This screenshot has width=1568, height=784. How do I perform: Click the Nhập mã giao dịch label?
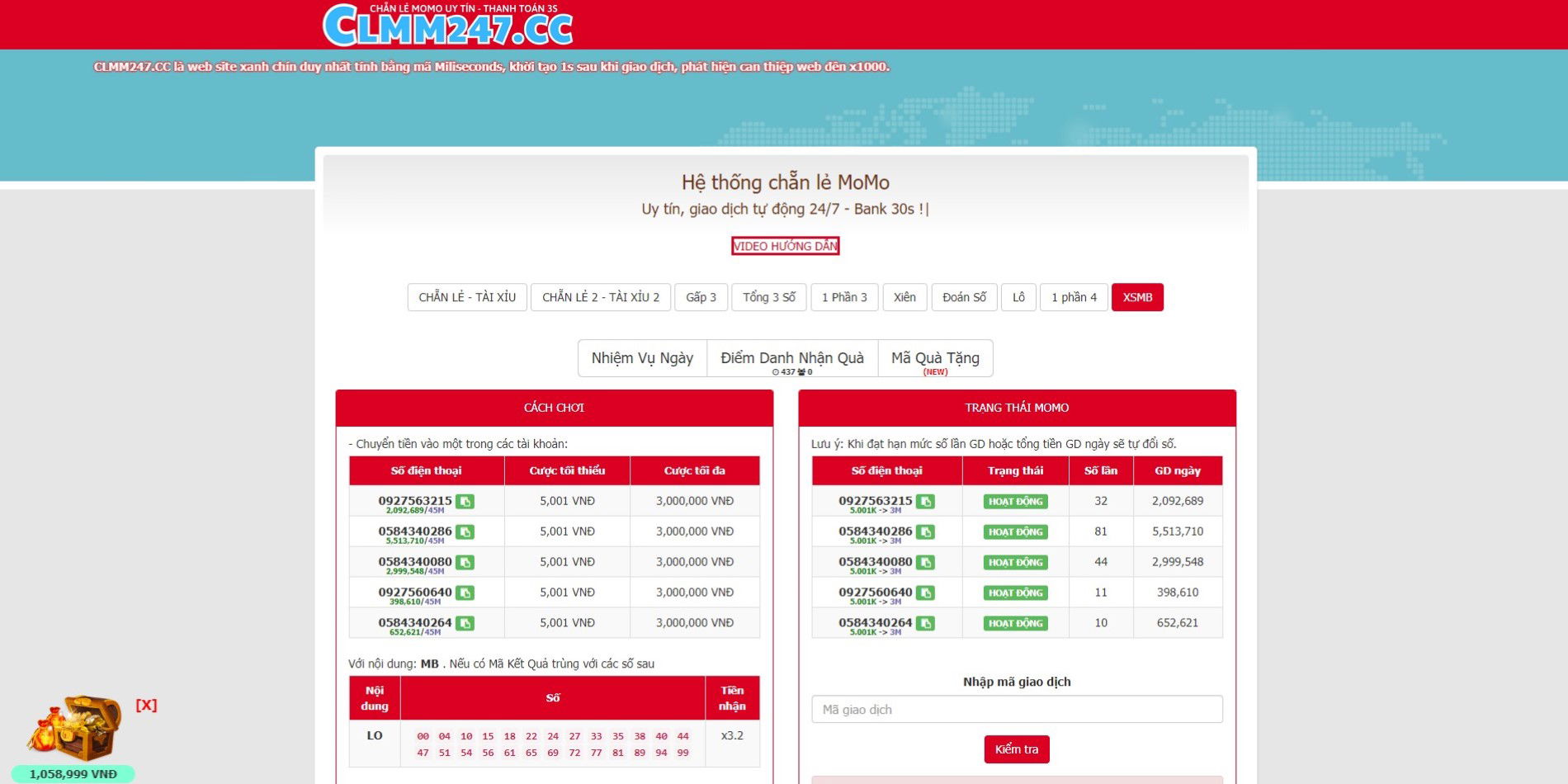[x=1017, y=682]
